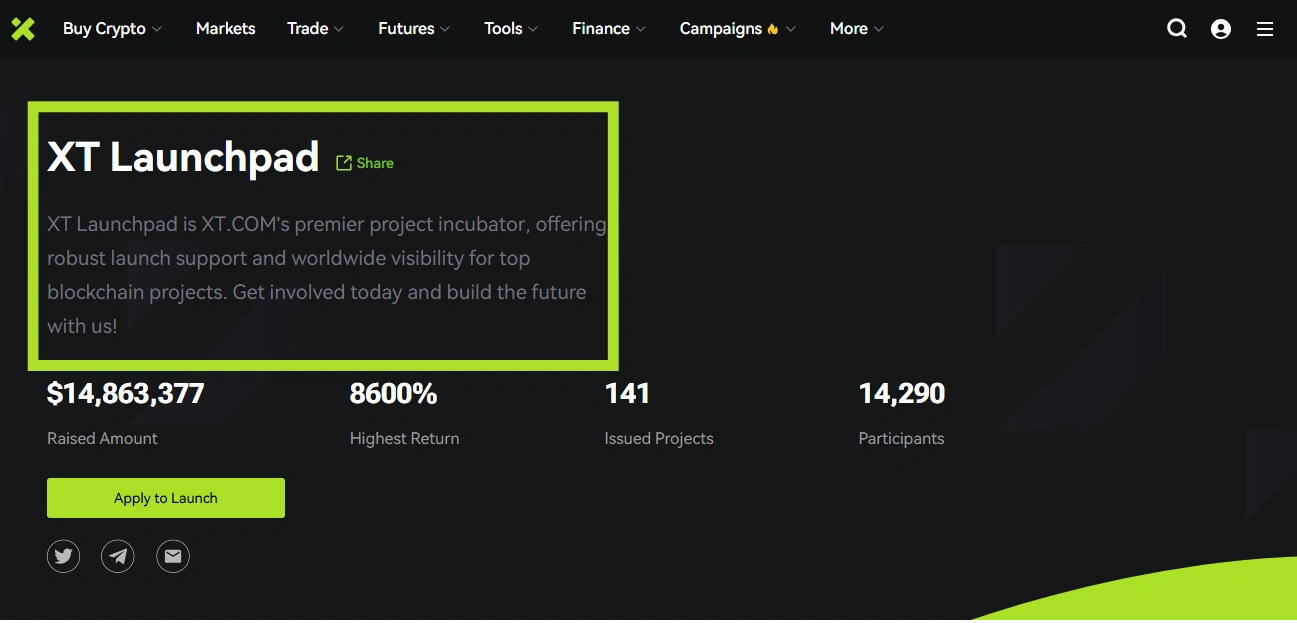Expand the Buy Crypto dropdown arrow
Viewport: 1297px width, 623px height.
pos(157,29)
